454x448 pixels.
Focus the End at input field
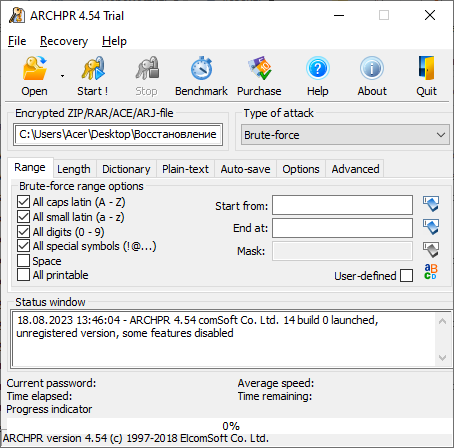pyautogui.click(x=342, y=228)
